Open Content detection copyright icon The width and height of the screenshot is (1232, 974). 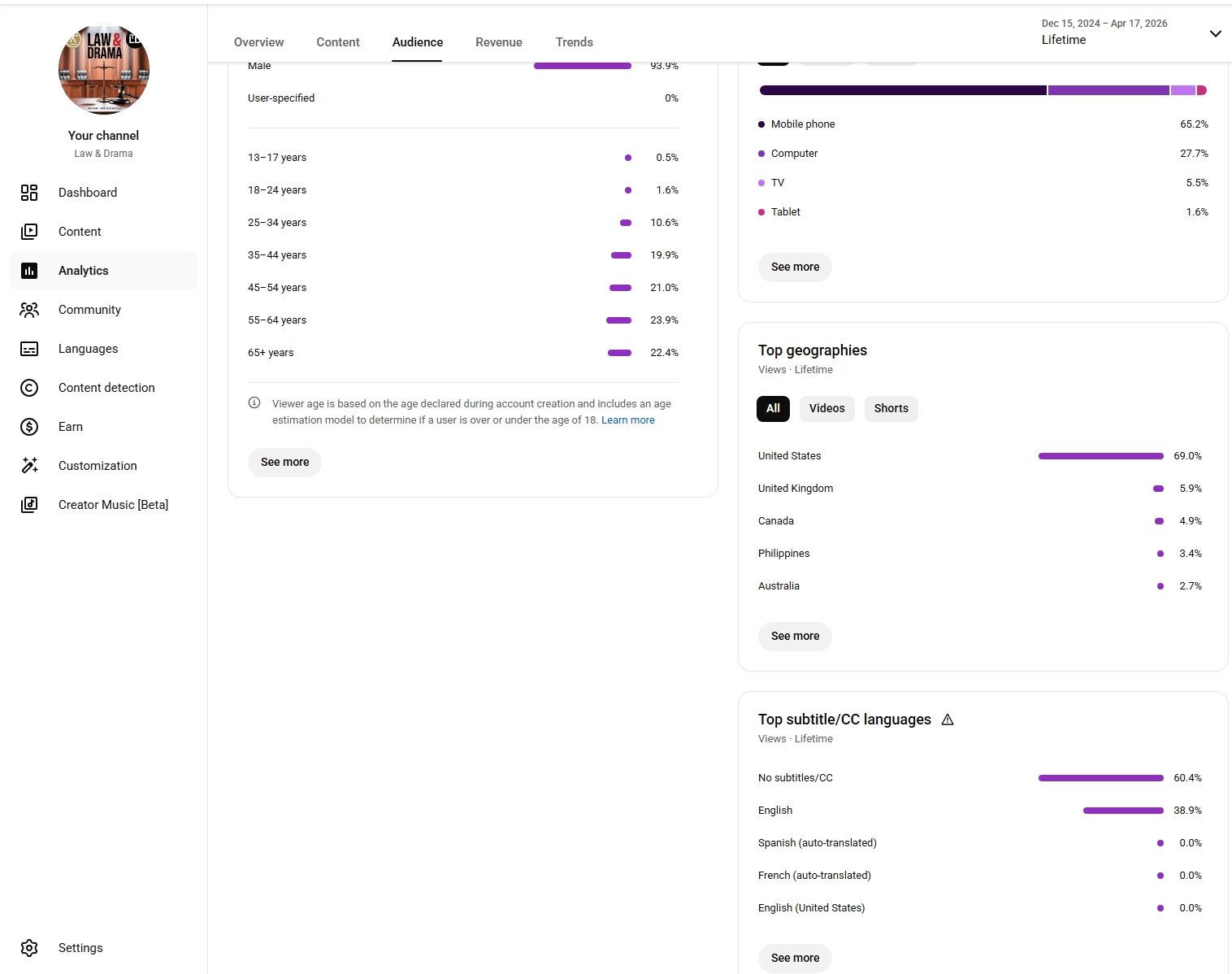(x=29, y=388)
